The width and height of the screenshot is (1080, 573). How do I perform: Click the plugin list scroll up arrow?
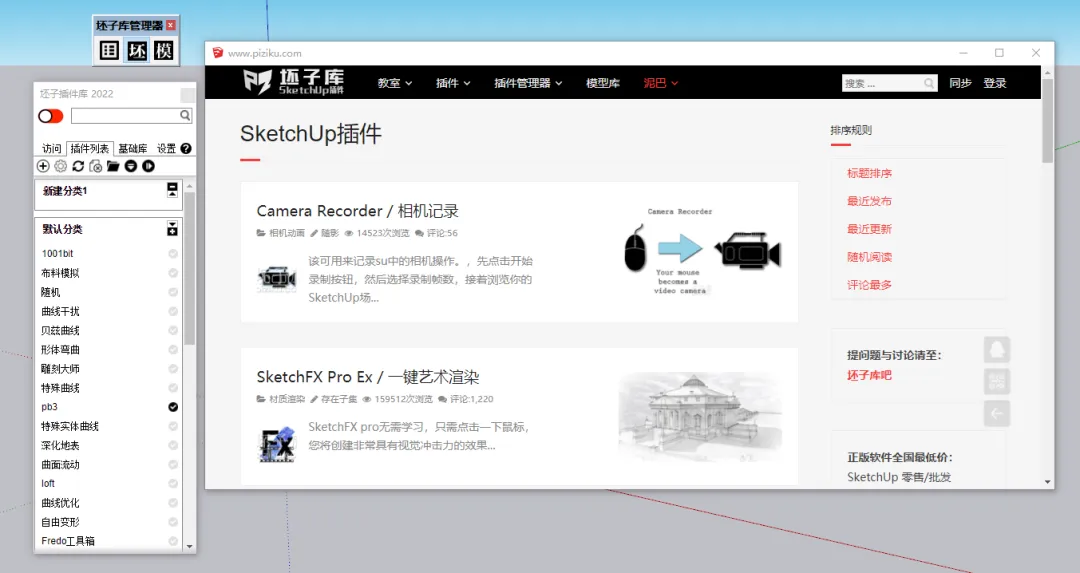click(189, 187)
